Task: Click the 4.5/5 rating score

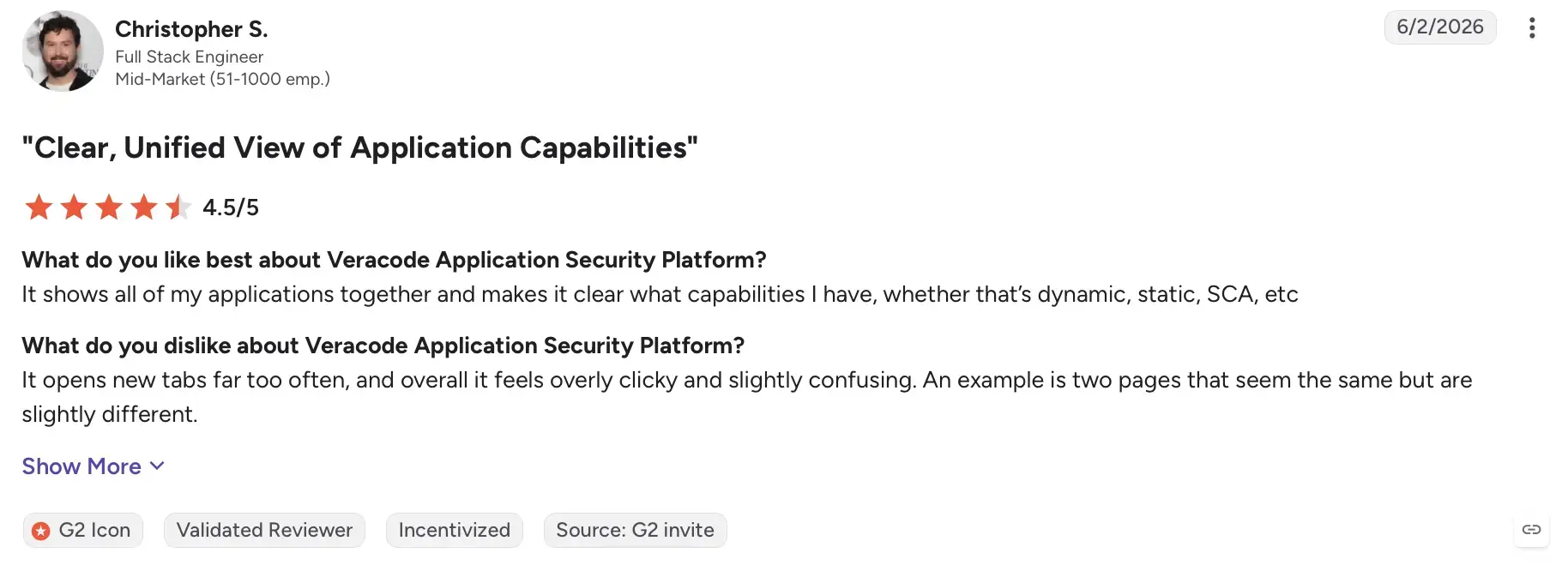Action: click(x=230, y=207)
